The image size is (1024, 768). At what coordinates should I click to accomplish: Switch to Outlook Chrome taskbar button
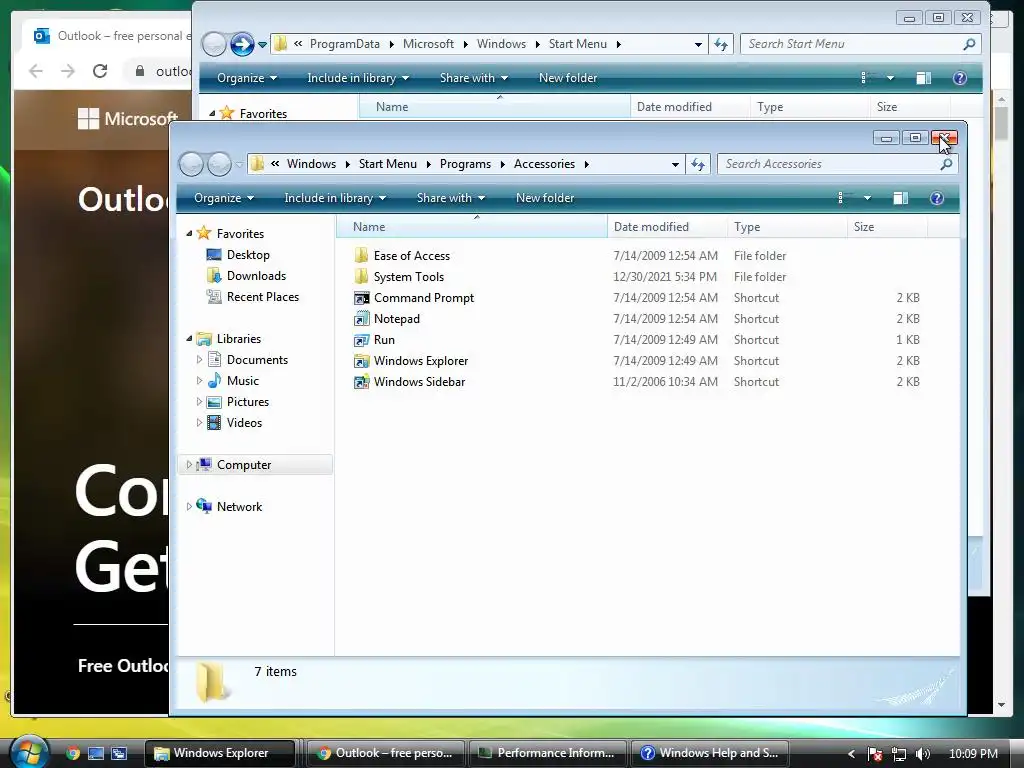tap(385, 753)
